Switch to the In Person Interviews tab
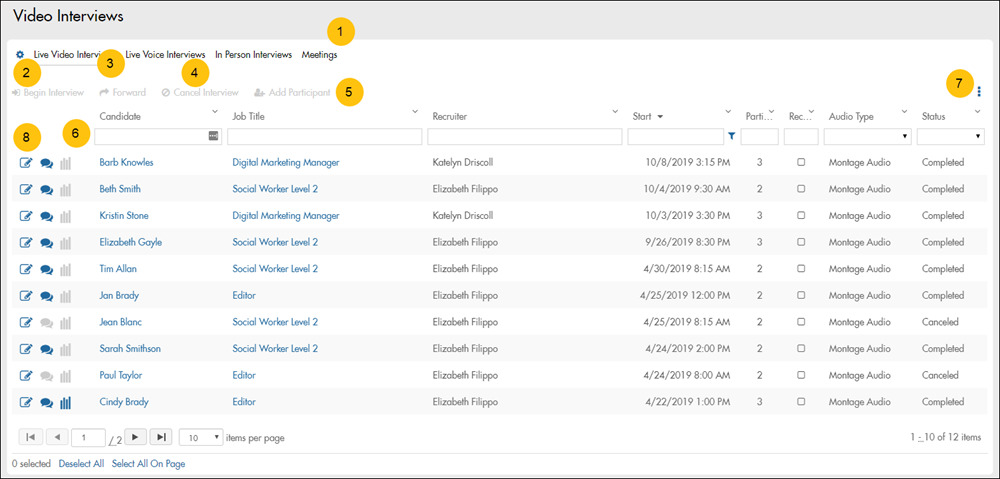The height and width of the screenshot is (479, 1000). 253,55
